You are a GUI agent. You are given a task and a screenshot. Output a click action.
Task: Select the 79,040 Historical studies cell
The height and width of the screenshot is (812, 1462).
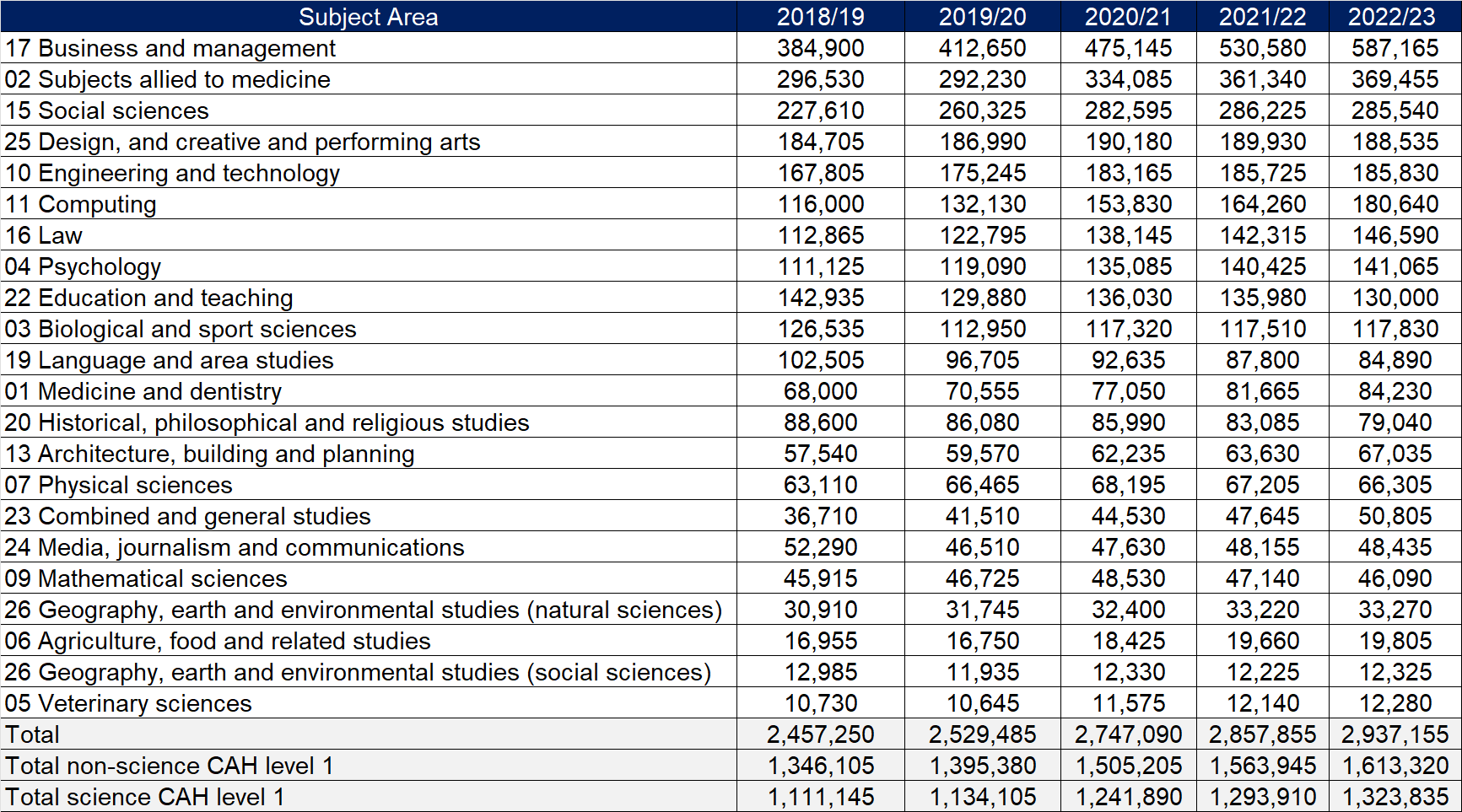(1395, 422)
